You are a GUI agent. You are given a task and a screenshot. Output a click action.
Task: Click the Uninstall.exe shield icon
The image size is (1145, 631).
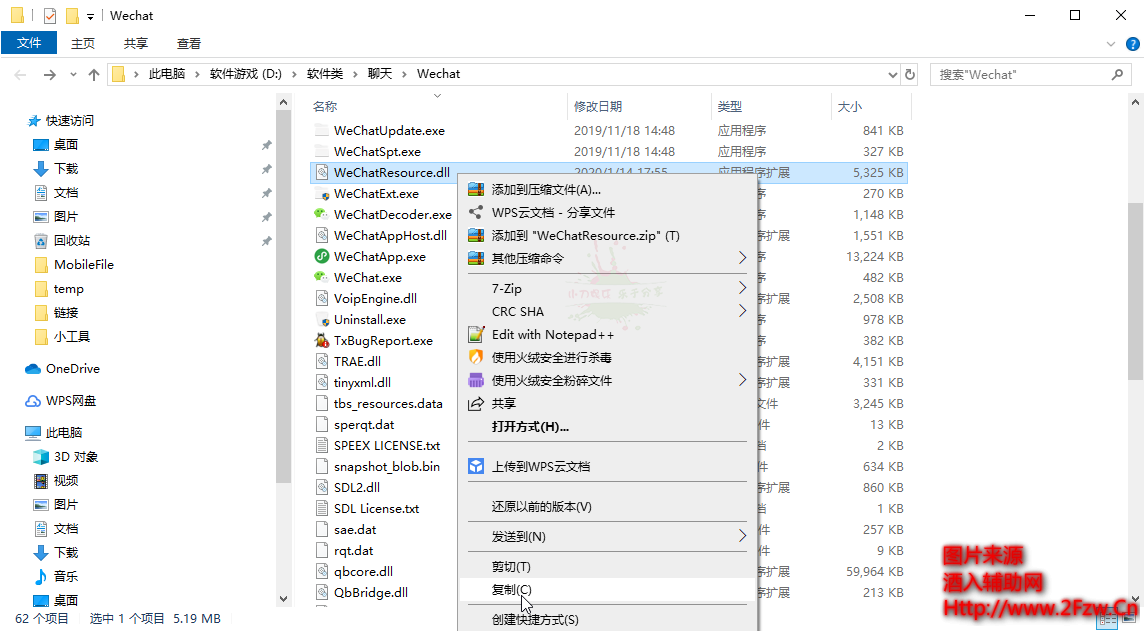tap(321, 320)
